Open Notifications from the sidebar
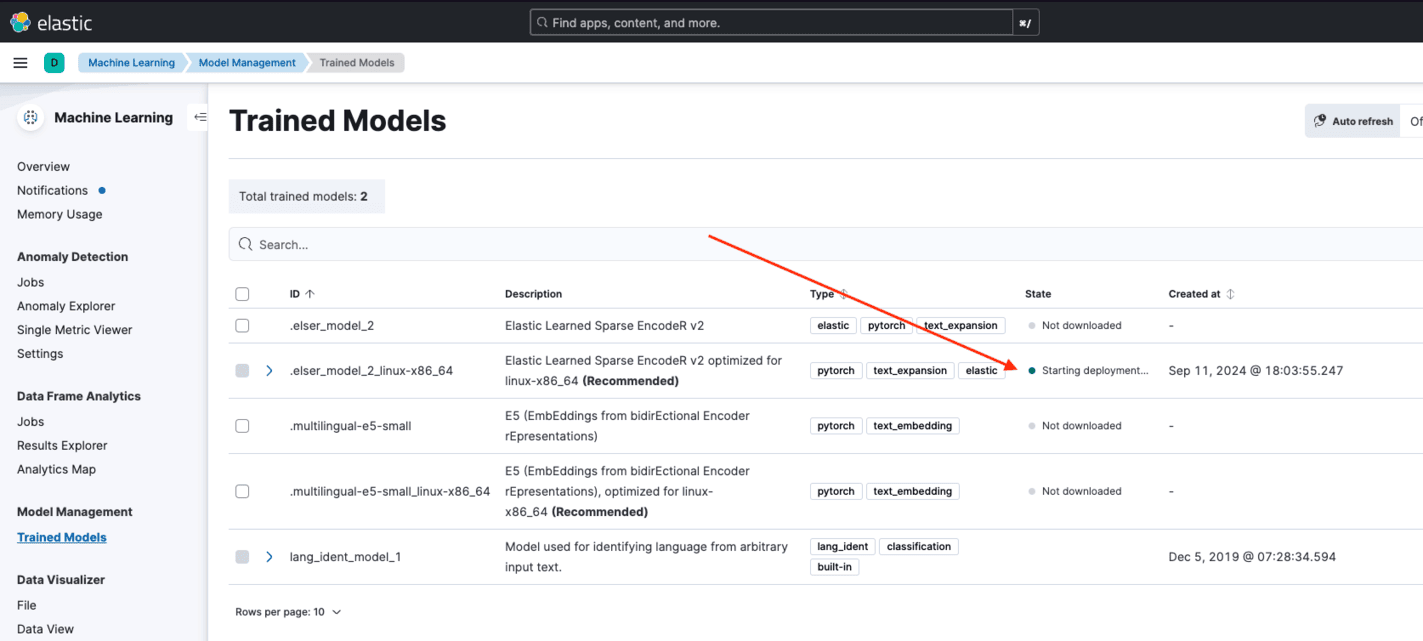This screenshot has width=1423, height=641. (x=51, y=190)
